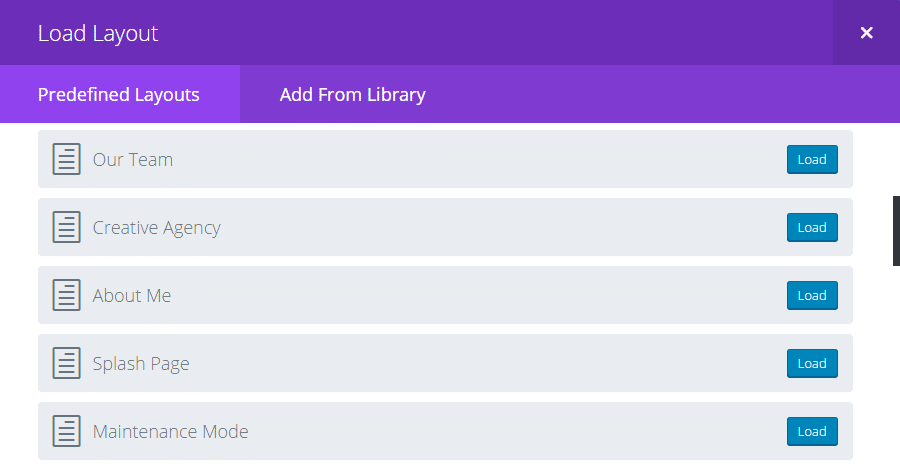
Task: Load the Maintenance Mode layout
Action: pyautogui.click(x=812, y=432)
